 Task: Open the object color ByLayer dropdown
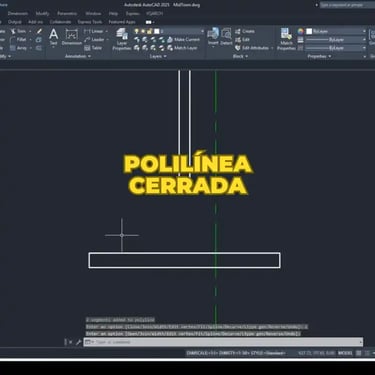[x=364, y=31]
